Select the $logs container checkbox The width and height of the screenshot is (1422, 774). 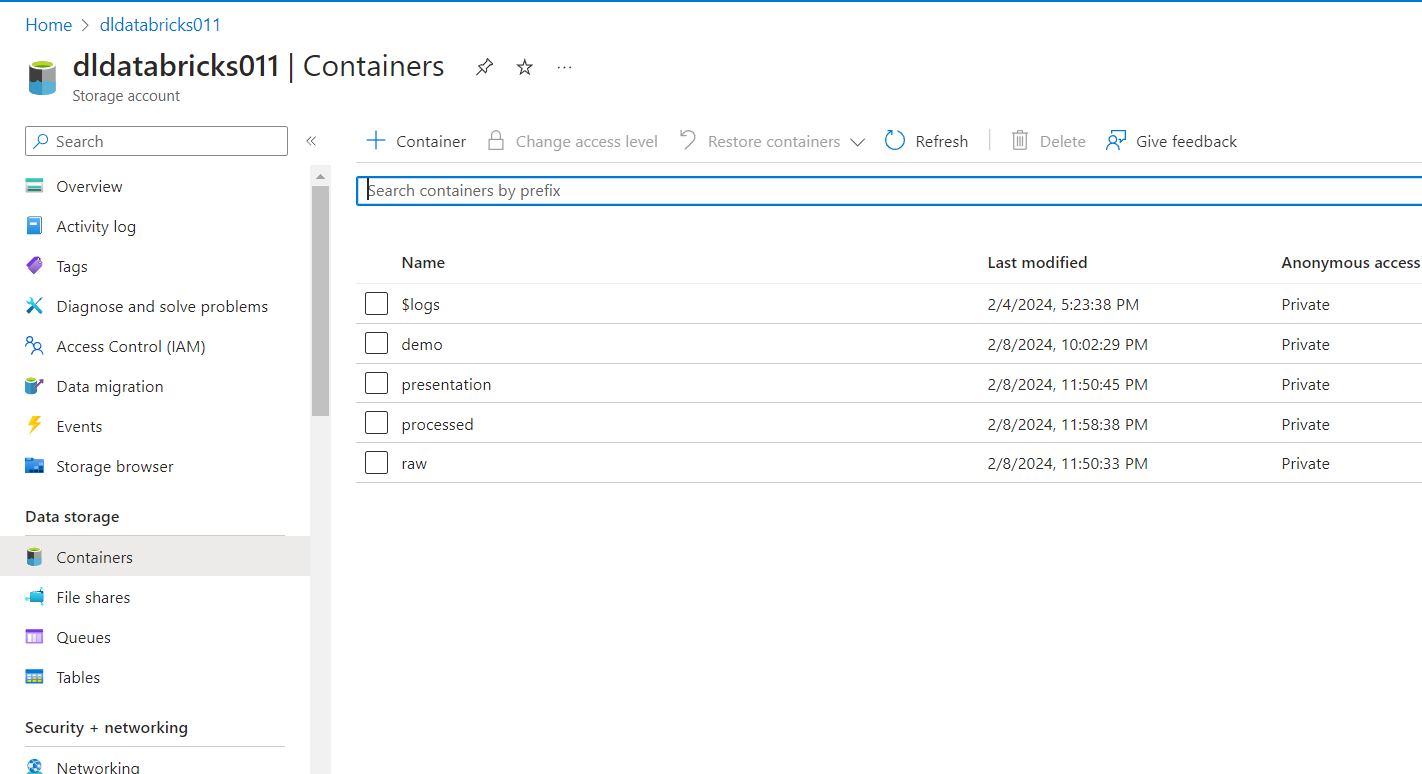(x=376, y=303)
